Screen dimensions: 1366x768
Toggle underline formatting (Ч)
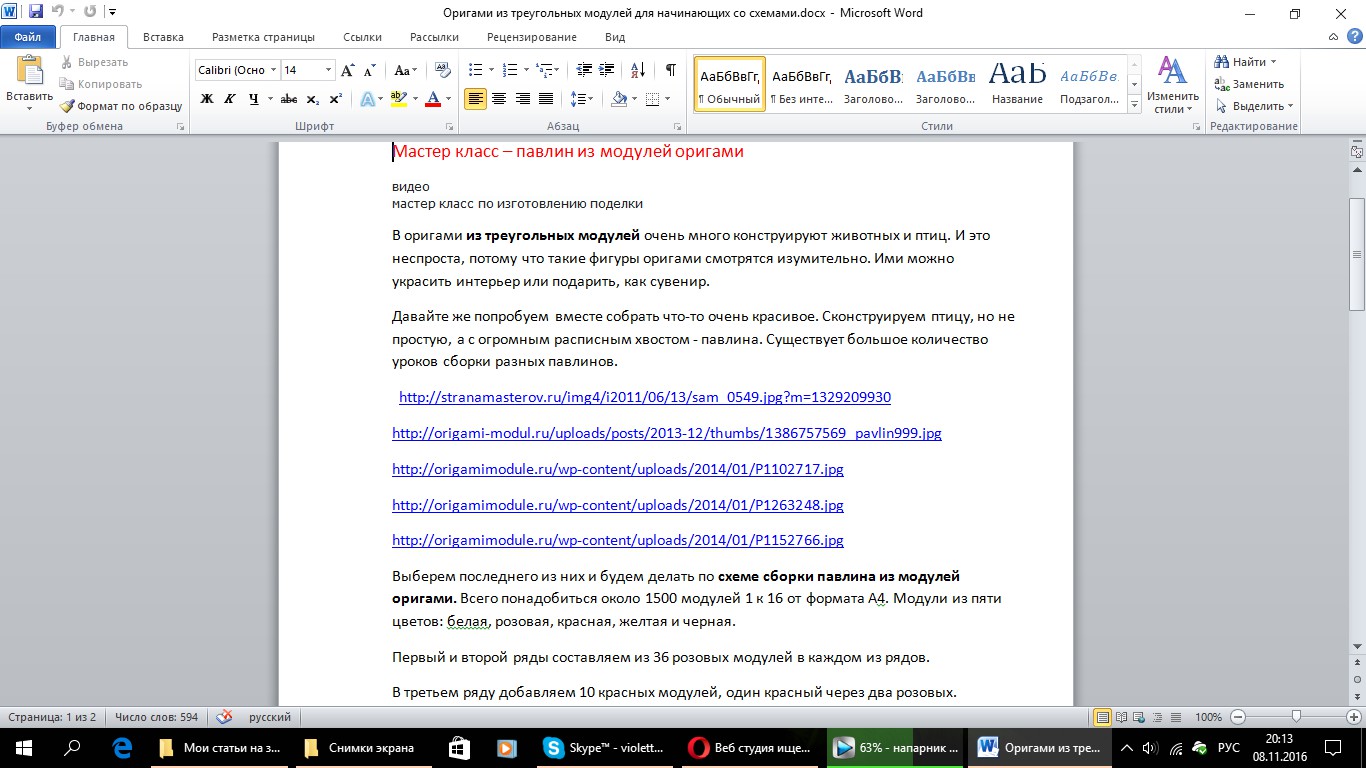point(254,99)
